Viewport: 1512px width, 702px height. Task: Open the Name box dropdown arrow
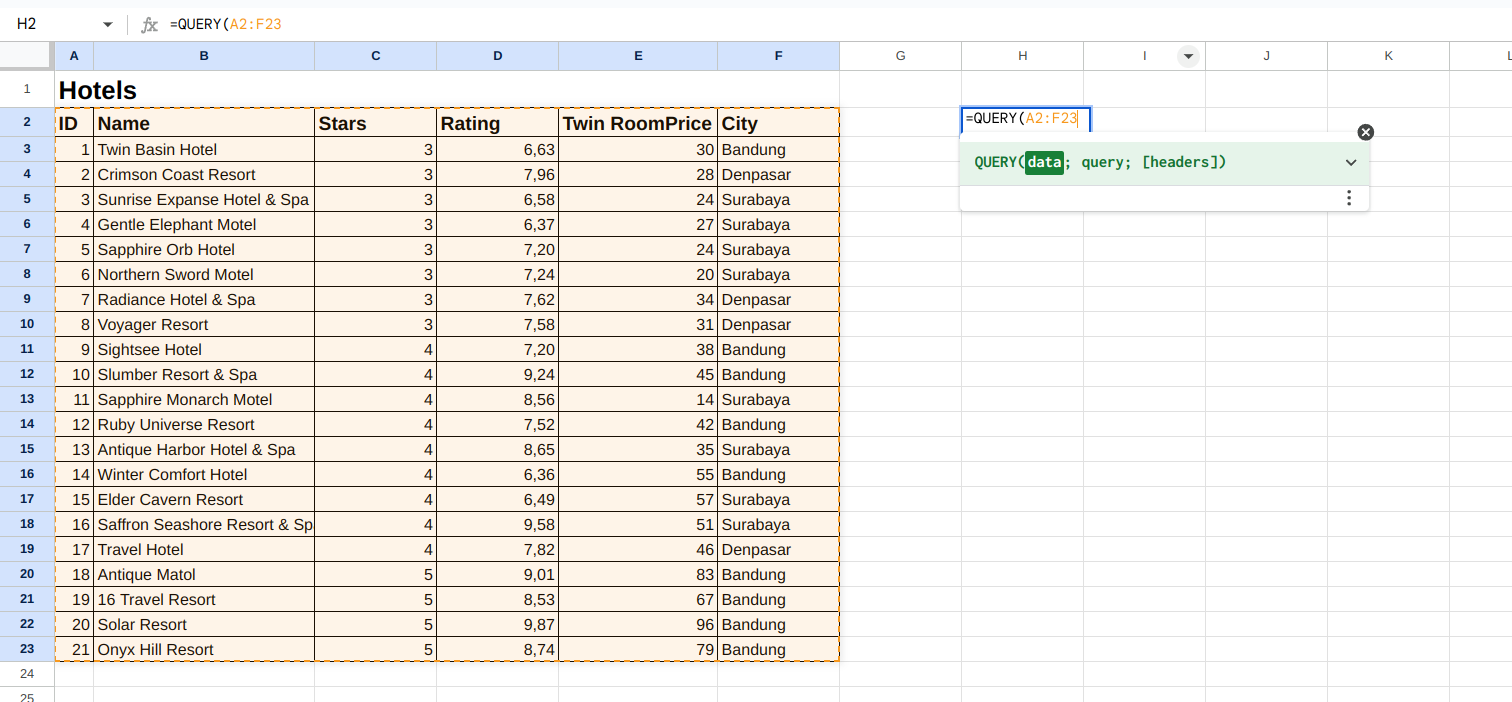[108, 24]
